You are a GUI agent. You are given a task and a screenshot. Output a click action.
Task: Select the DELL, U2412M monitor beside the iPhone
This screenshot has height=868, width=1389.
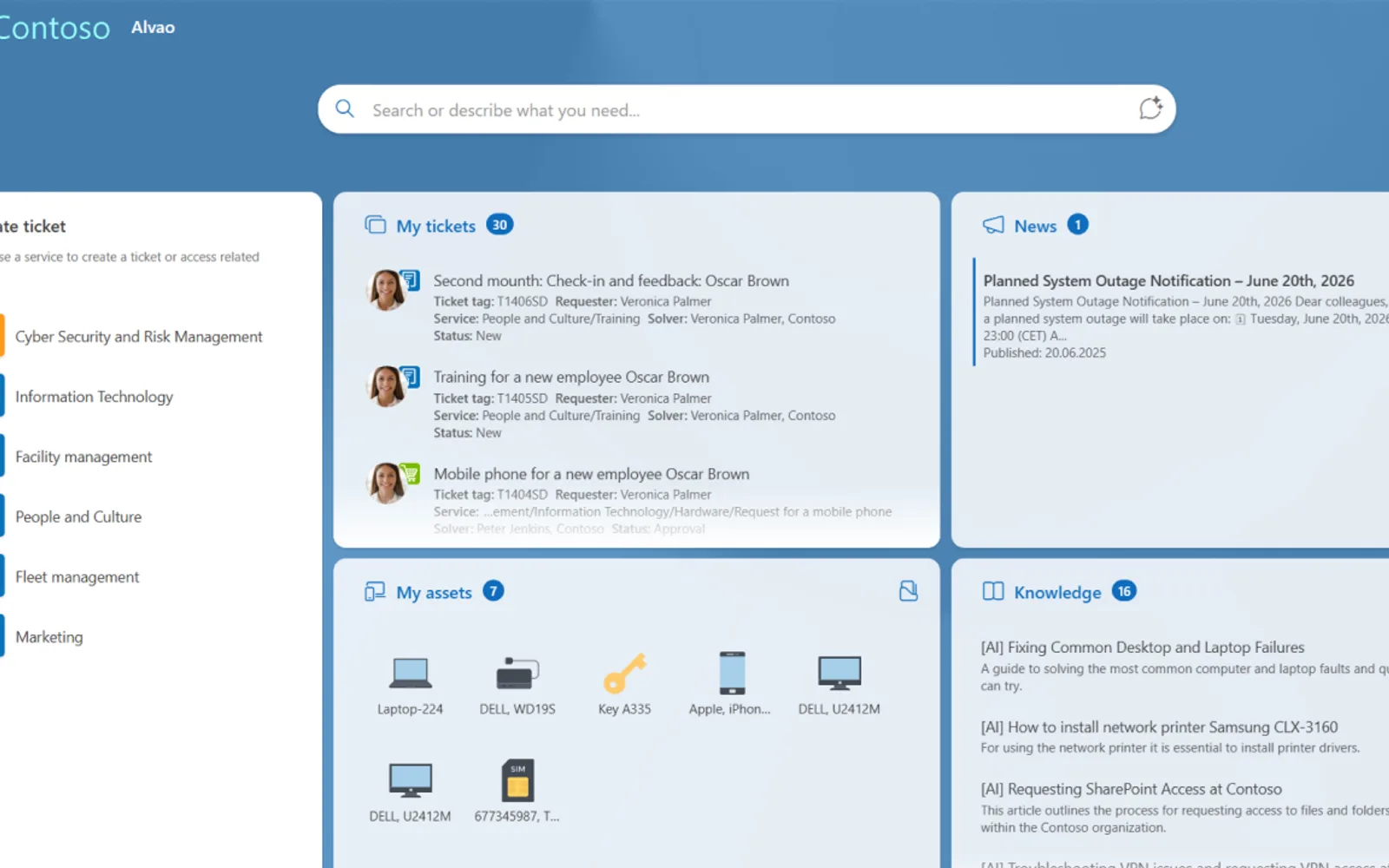(x=839, y=685)
